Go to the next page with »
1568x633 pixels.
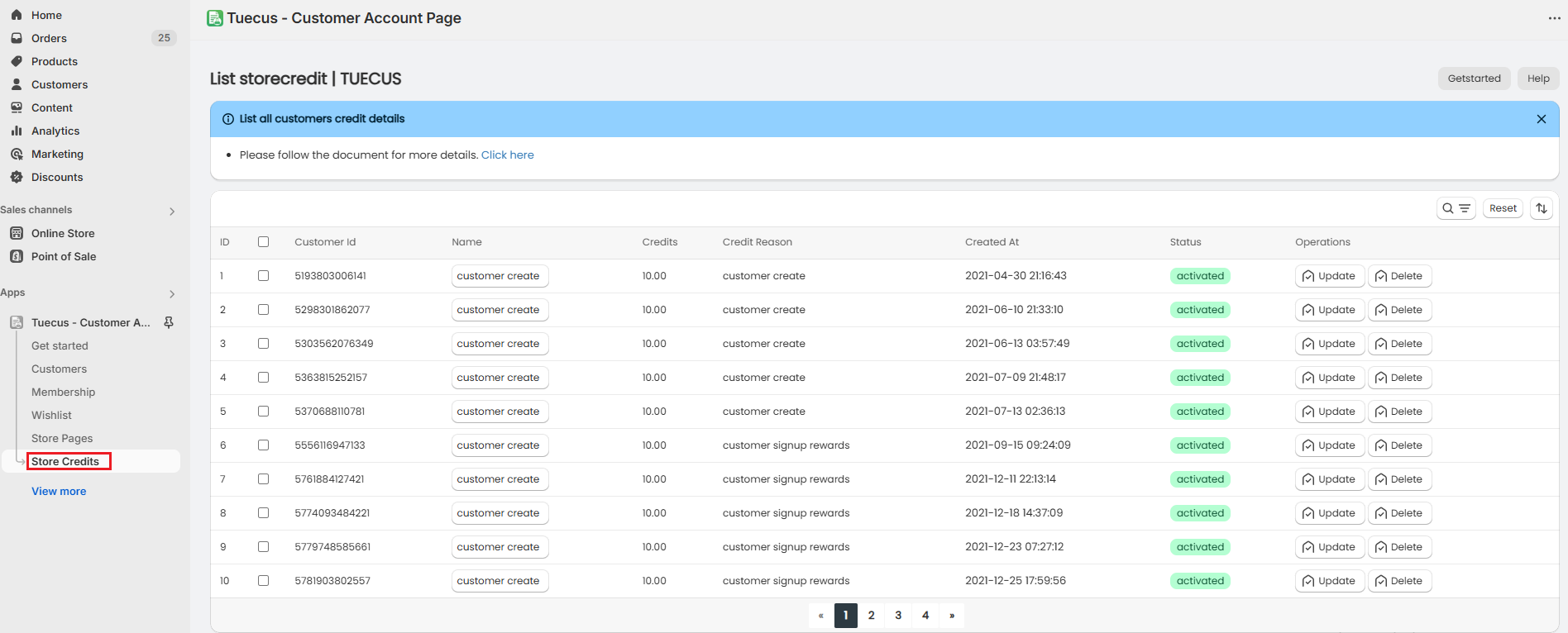tap(952, 616)
